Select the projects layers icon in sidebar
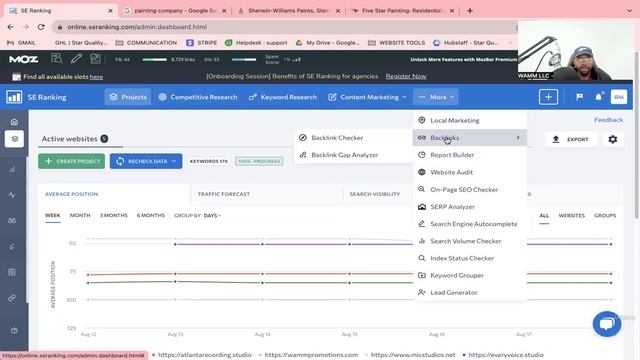640x360 pixels. tap(15, 139)
